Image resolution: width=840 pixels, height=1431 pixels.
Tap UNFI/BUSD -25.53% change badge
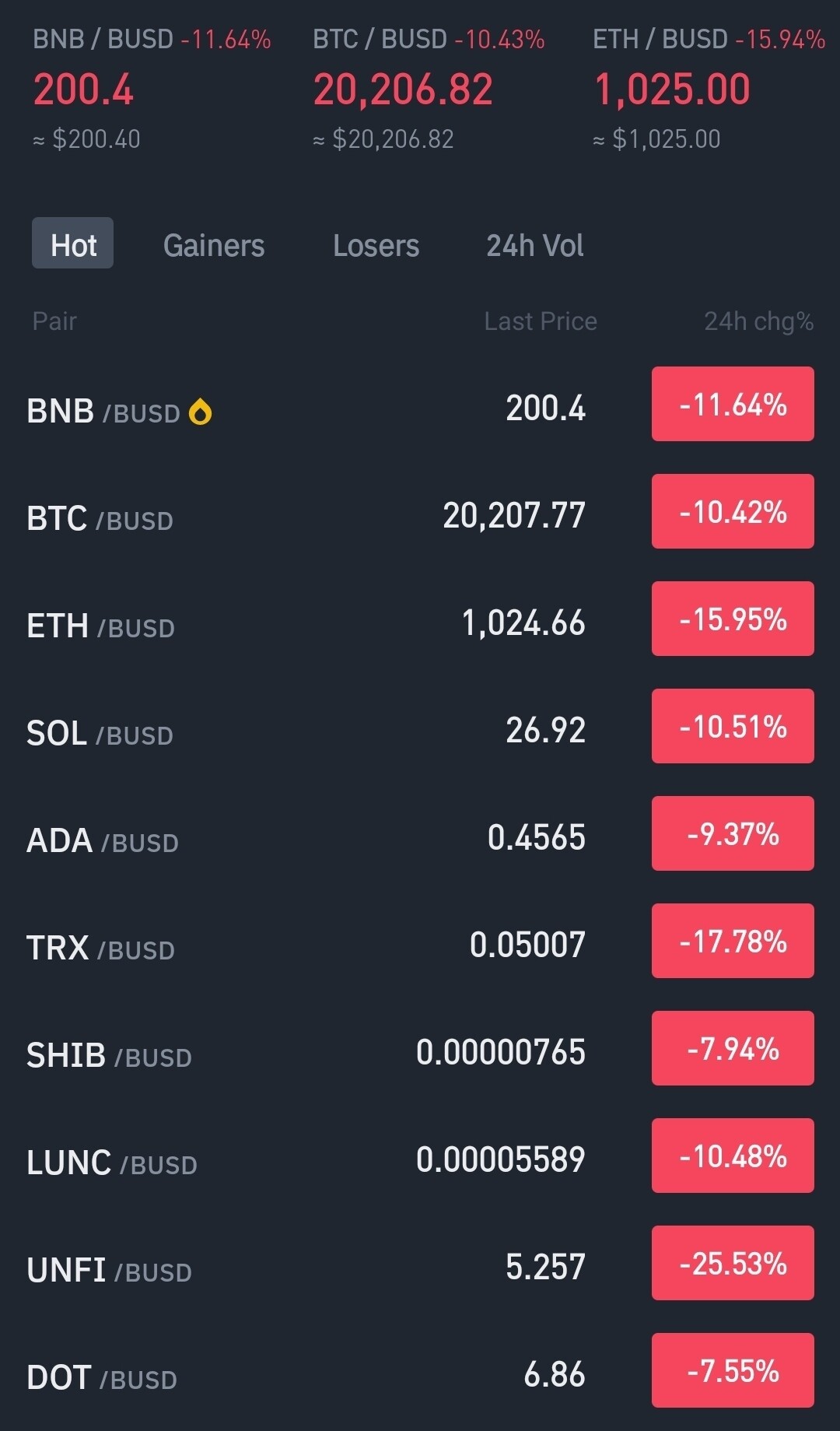click(x=733, y=1264)
